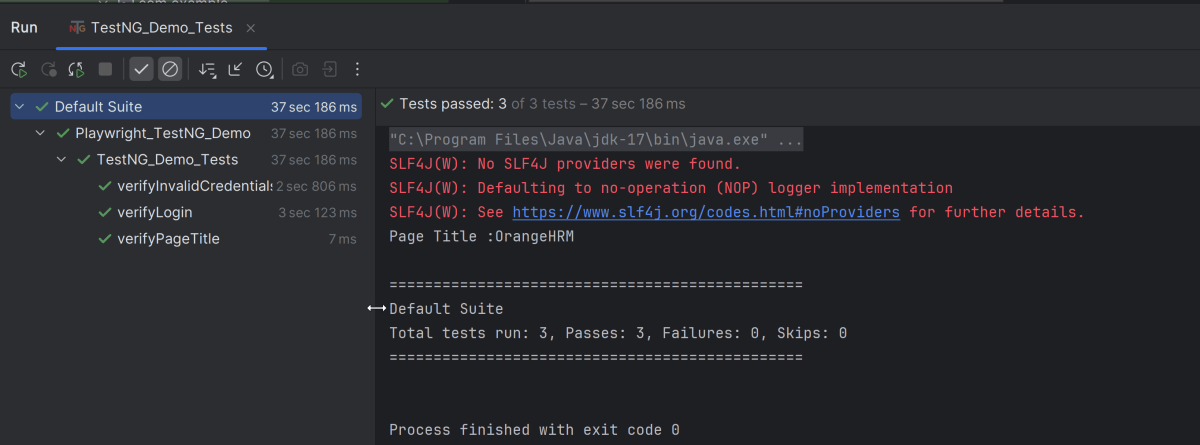Viewport: 1200px width, 445px height.
Task: Click the Collapse All icon
Action: click(x=235, y=69)
